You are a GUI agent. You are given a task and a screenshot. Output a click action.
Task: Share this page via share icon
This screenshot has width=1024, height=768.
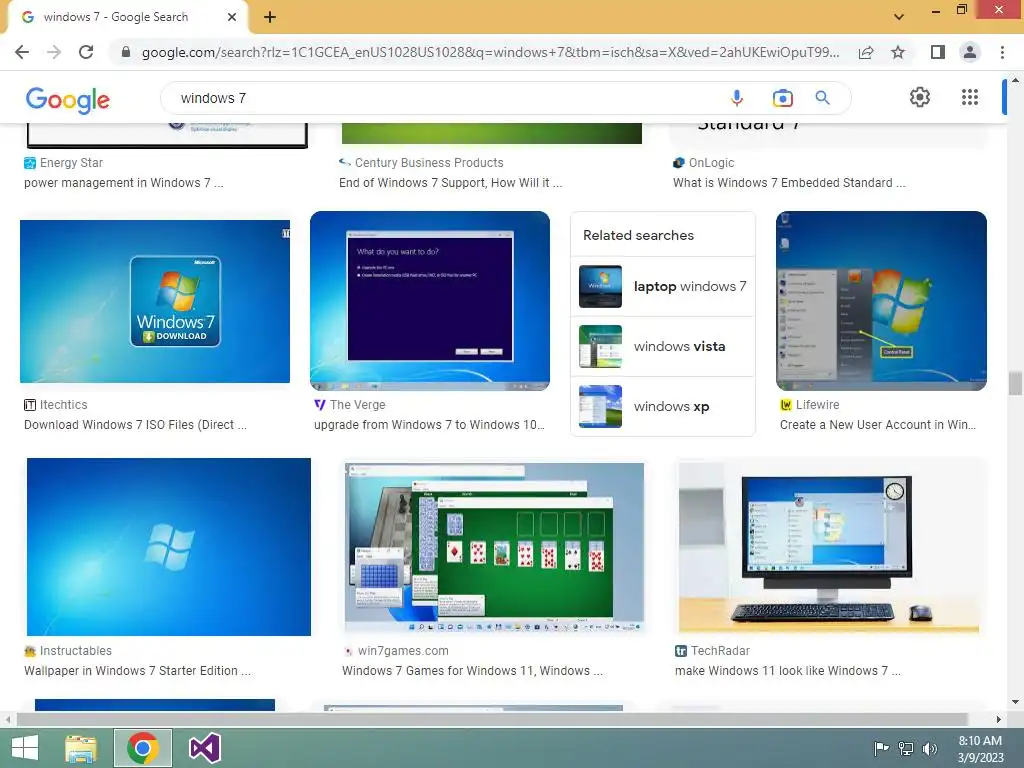coord(866,52)
